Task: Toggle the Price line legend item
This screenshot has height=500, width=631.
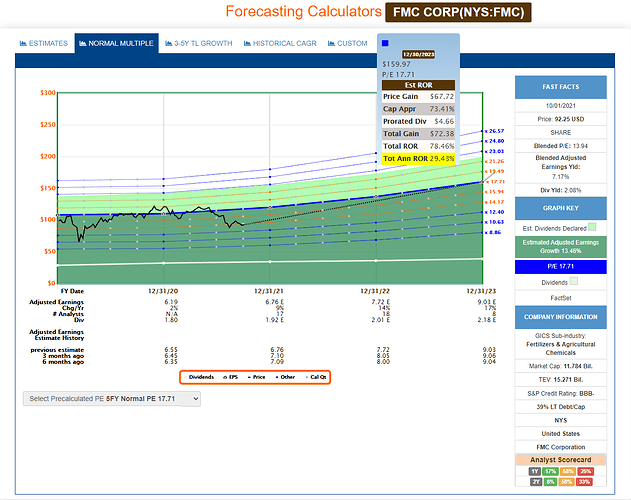Action: (256, 377)
